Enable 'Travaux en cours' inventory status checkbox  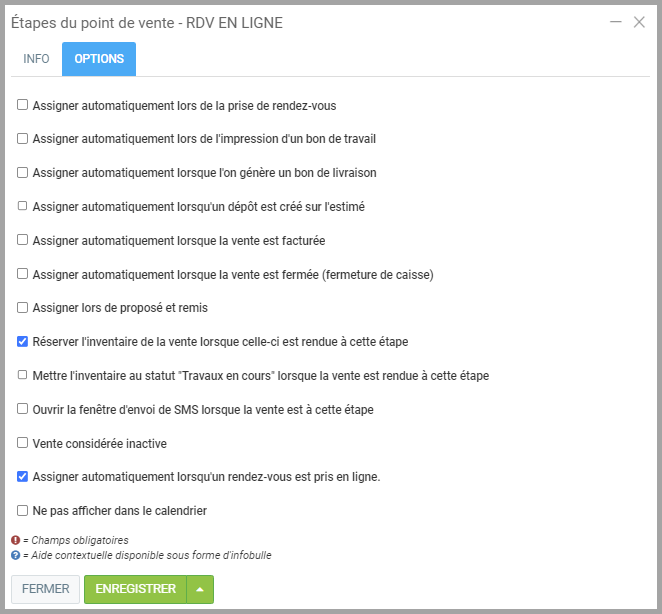(x=23, y=375)
